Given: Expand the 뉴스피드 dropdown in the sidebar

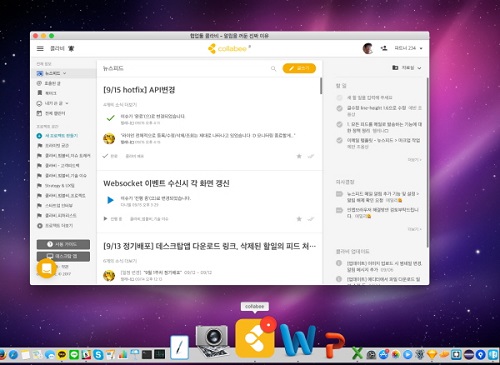Looking at the screenshot, I should coord(65,73).
